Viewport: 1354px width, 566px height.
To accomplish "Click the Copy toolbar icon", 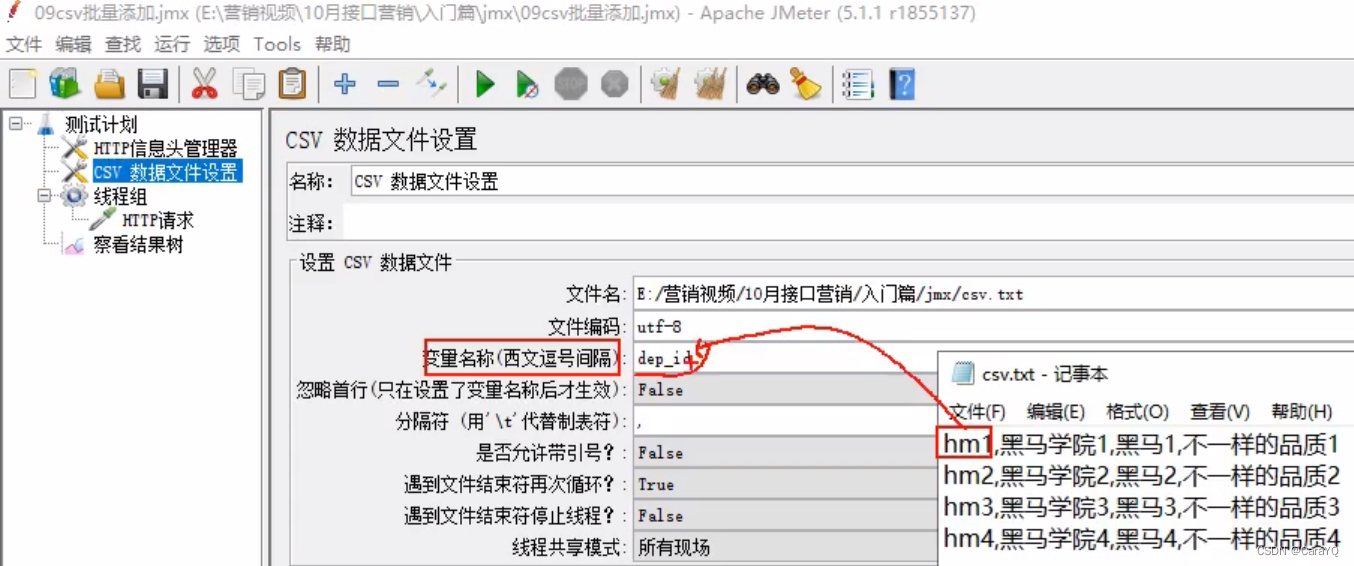I will (248, 84).
